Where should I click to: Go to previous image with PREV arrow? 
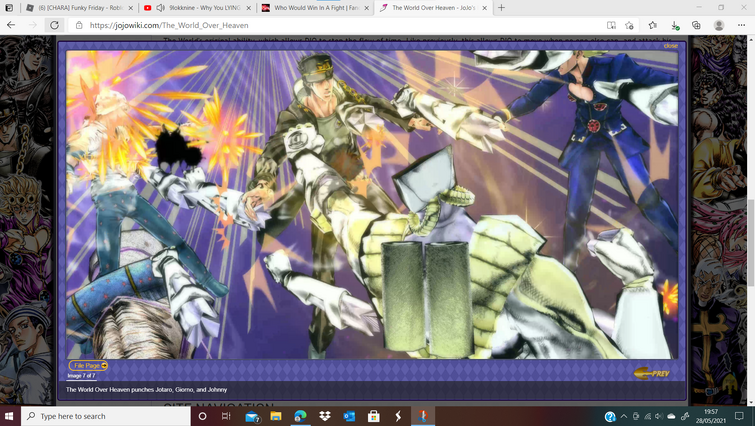click(x=651, y=373)
